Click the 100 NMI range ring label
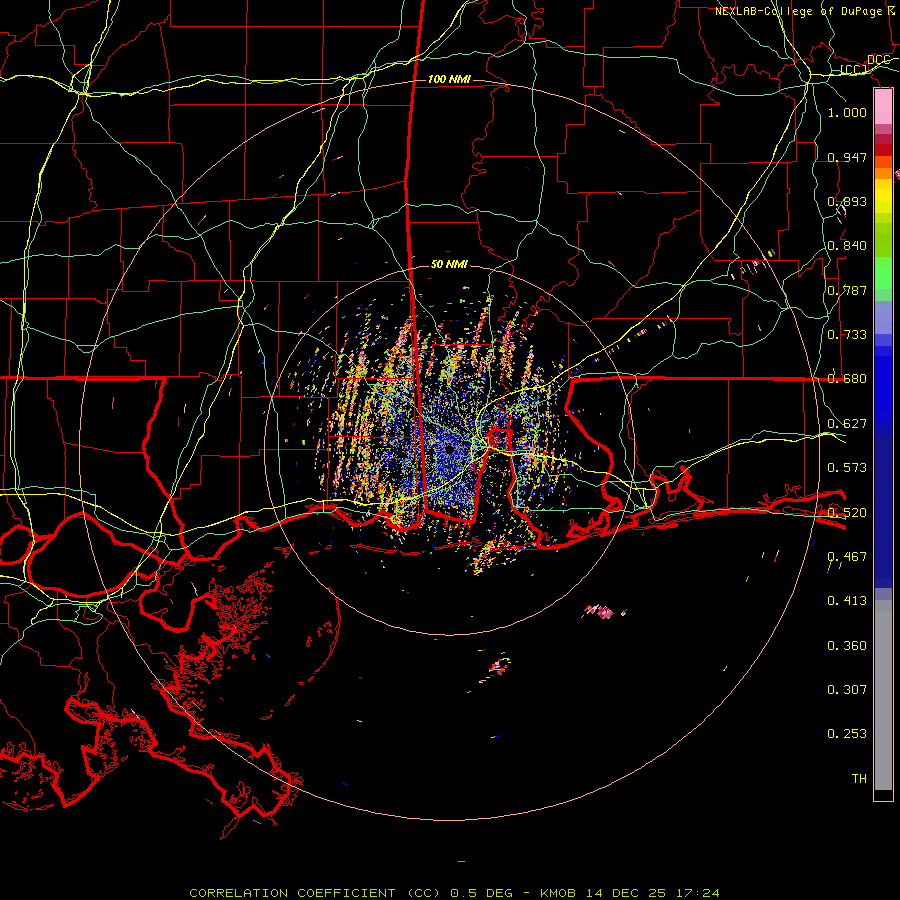 (x=449, y=79)
